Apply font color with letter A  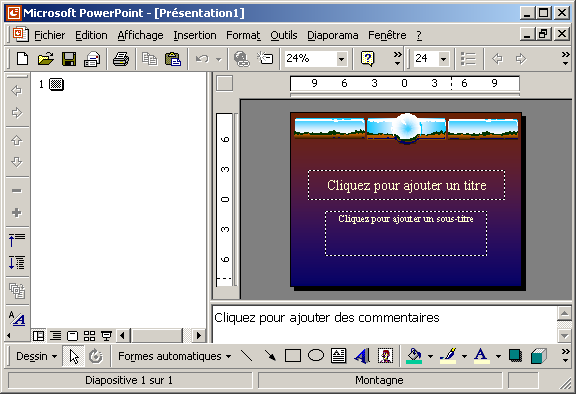(x=482, y=356)
